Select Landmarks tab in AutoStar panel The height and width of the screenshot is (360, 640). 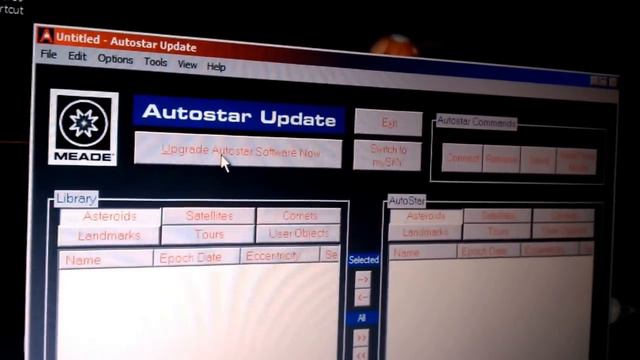point(425,233)
